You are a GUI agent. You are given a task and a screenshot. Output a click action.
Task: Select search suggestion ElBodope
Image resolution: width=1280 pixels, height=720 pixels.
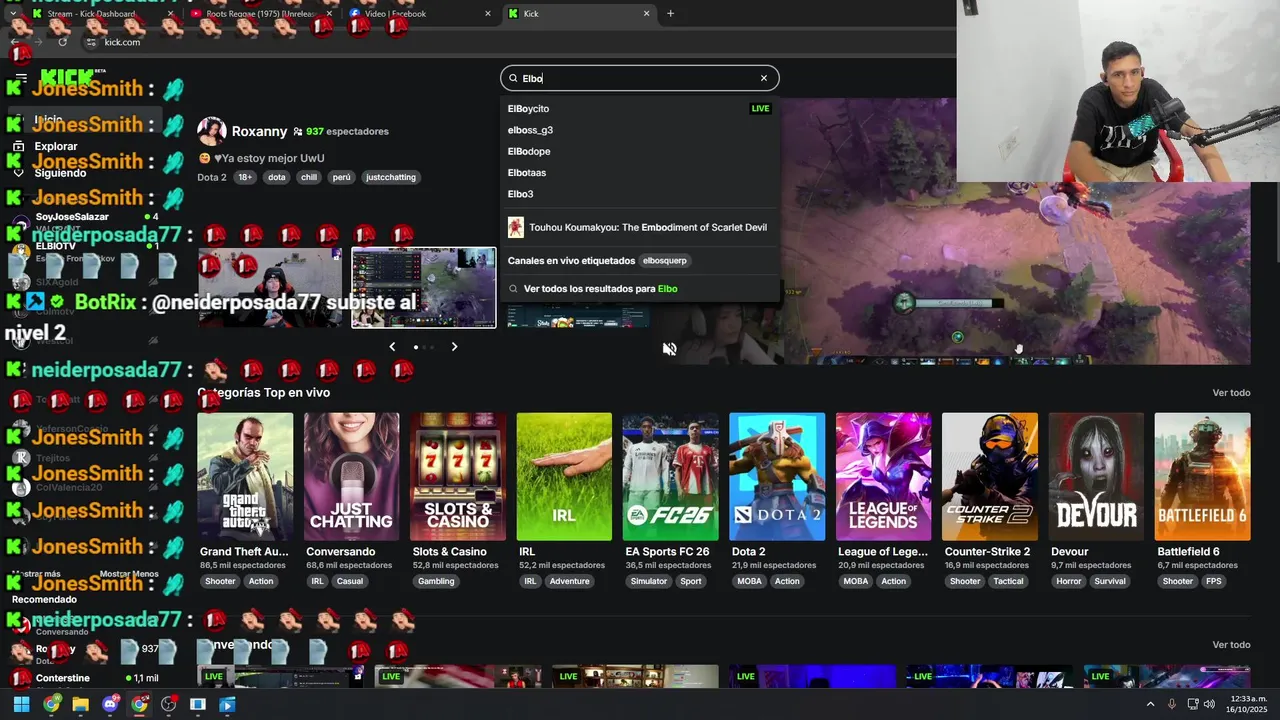640,151
